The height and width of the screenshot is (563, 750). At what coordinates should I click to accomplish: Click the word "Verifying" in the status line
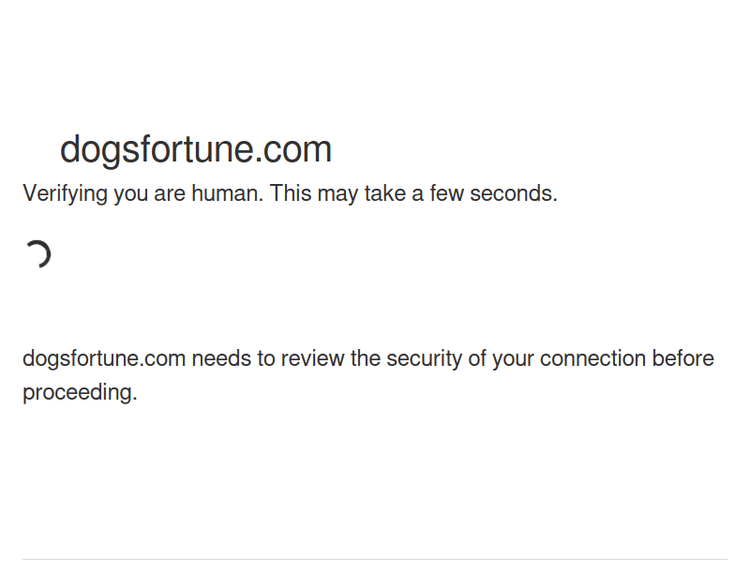click(x=65, y=194)
